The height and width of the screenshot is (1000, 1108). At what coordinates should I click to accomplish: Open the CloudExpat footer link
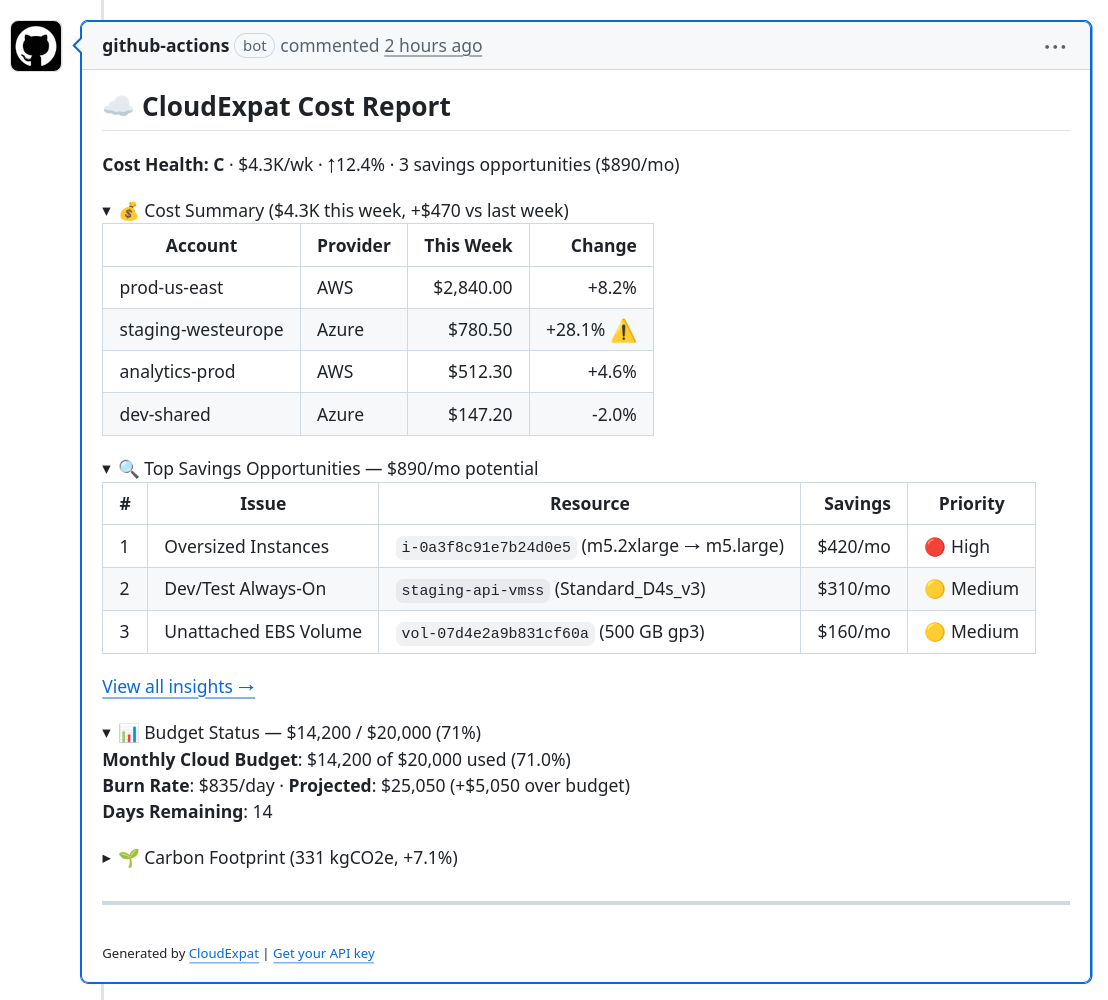pyautogui.click(x=223, y=954)
